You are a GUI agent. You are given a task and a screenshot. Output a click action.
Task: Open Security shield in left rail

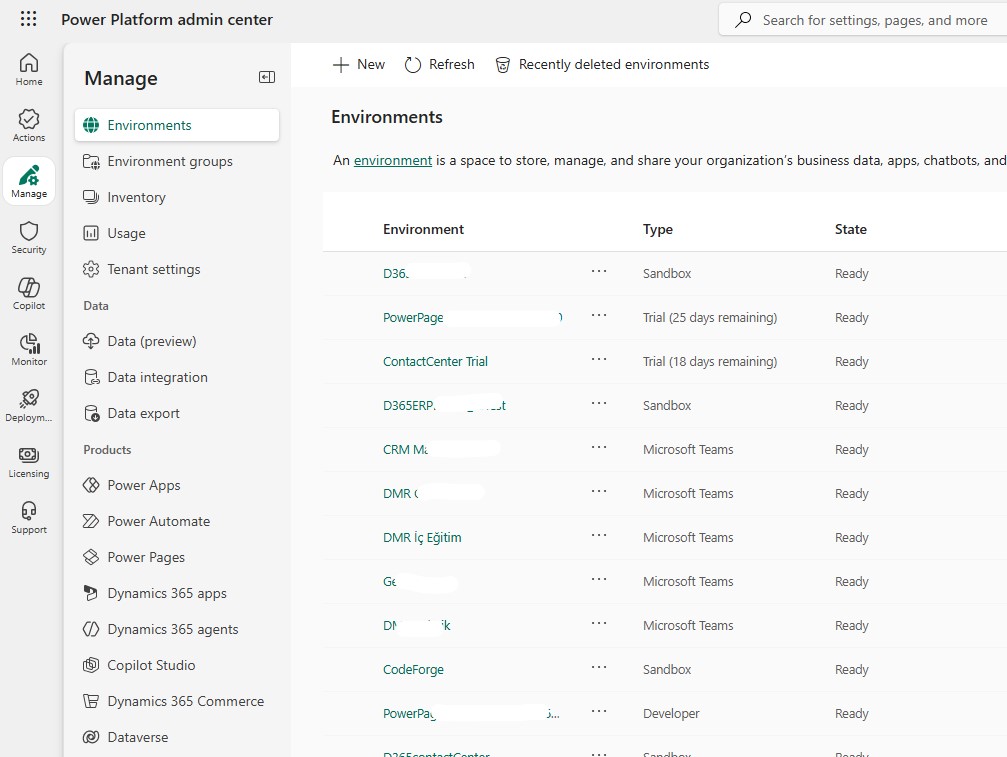[29, 238]
